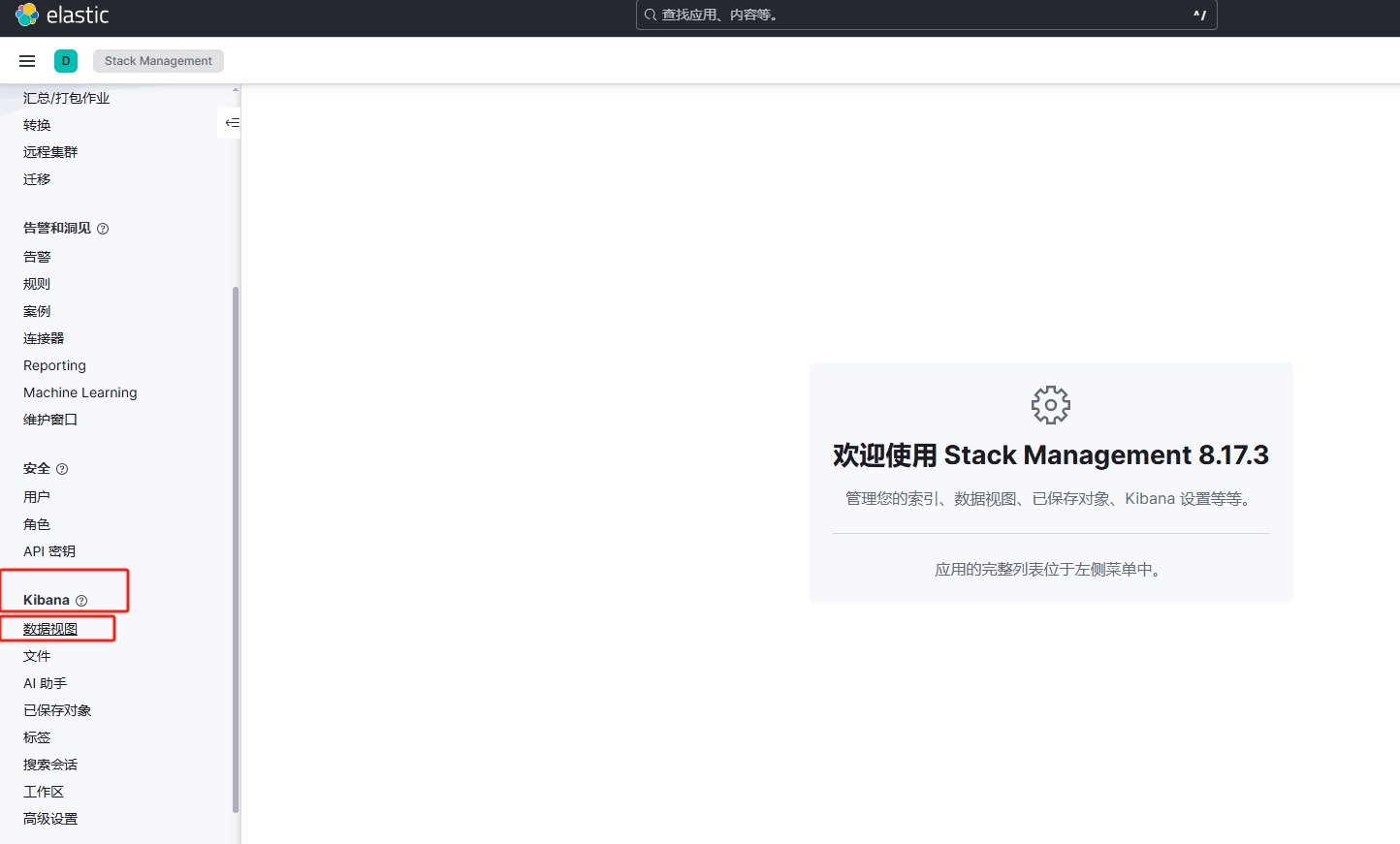Click the 安全 section heading
Image resolution: width=1400 pixels, height=844 pixels.
[x=37, y=468]
